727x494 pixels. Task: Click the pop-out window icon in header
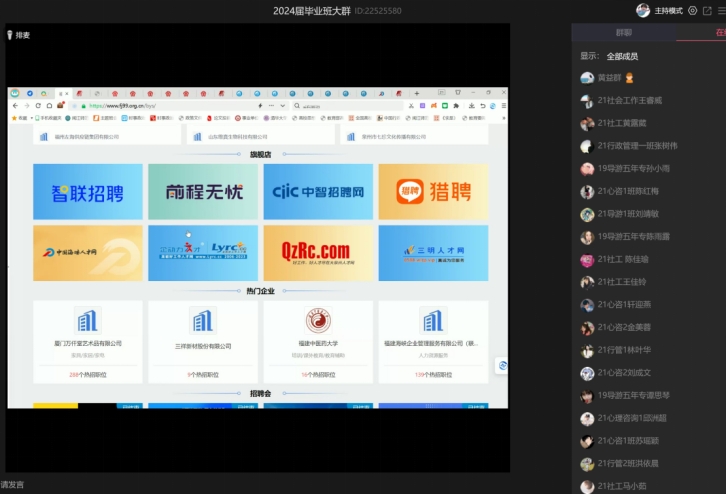[707, 10]
